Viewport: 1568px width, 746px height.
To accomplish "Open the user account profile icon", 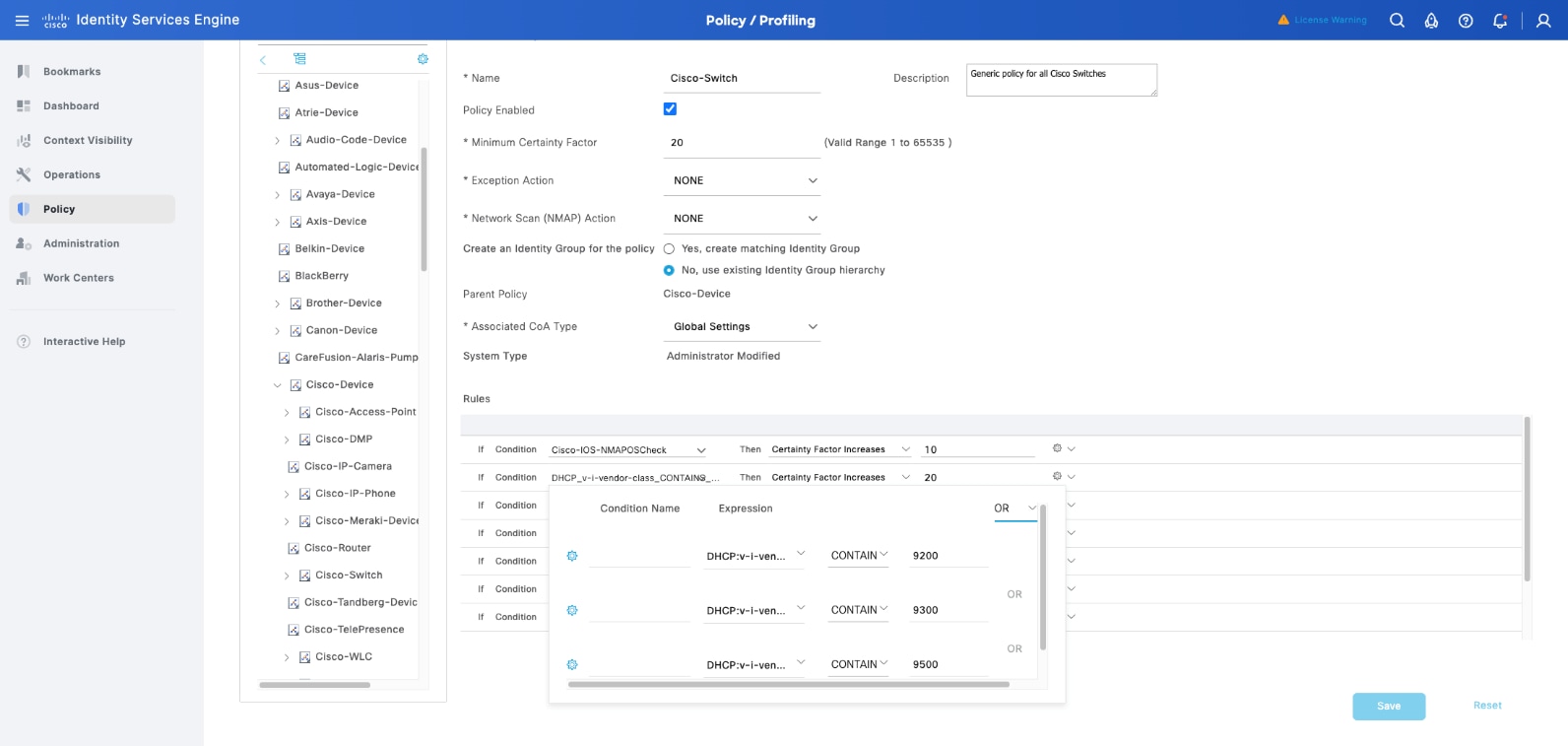I will pos(1543,21).
